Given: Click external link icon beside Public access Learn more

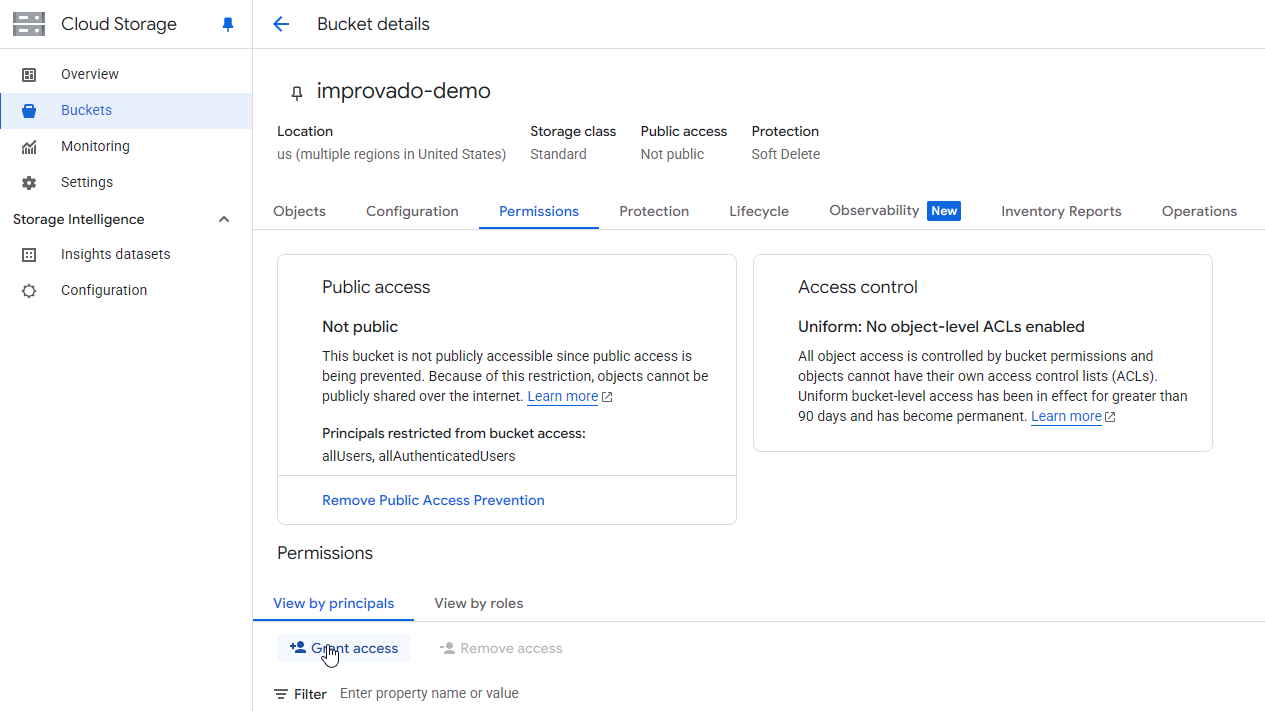Looking at the screenshot, I should tap(607, 397).
